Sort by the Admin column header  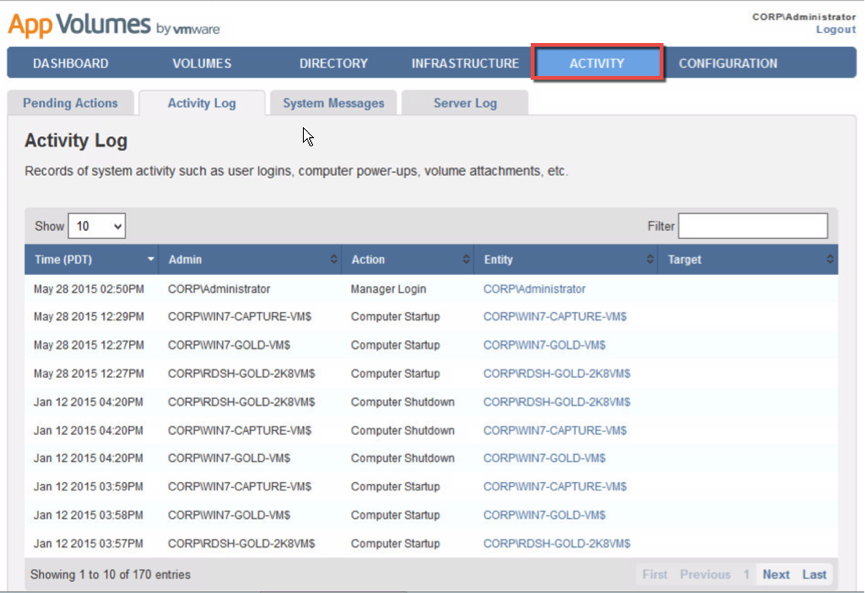[250, 259]
